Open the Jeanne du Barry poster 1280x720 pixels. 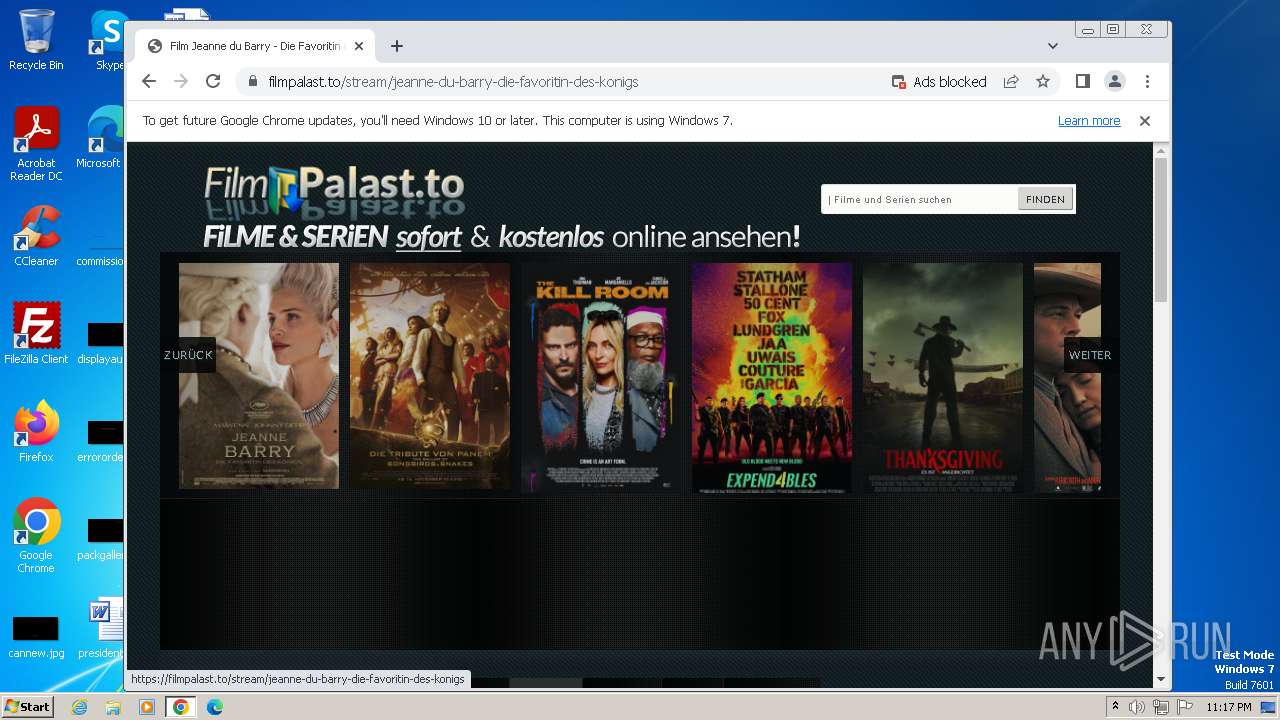coord(259,376)
